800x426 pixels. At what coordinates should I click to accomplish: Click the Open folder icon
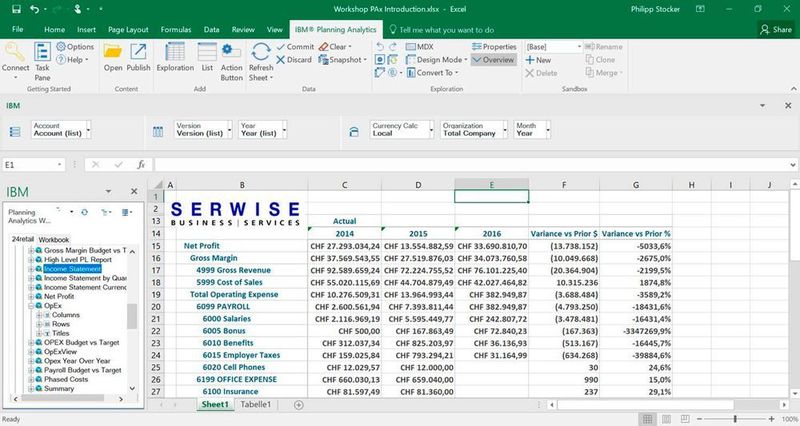click(x=113, y=51)
